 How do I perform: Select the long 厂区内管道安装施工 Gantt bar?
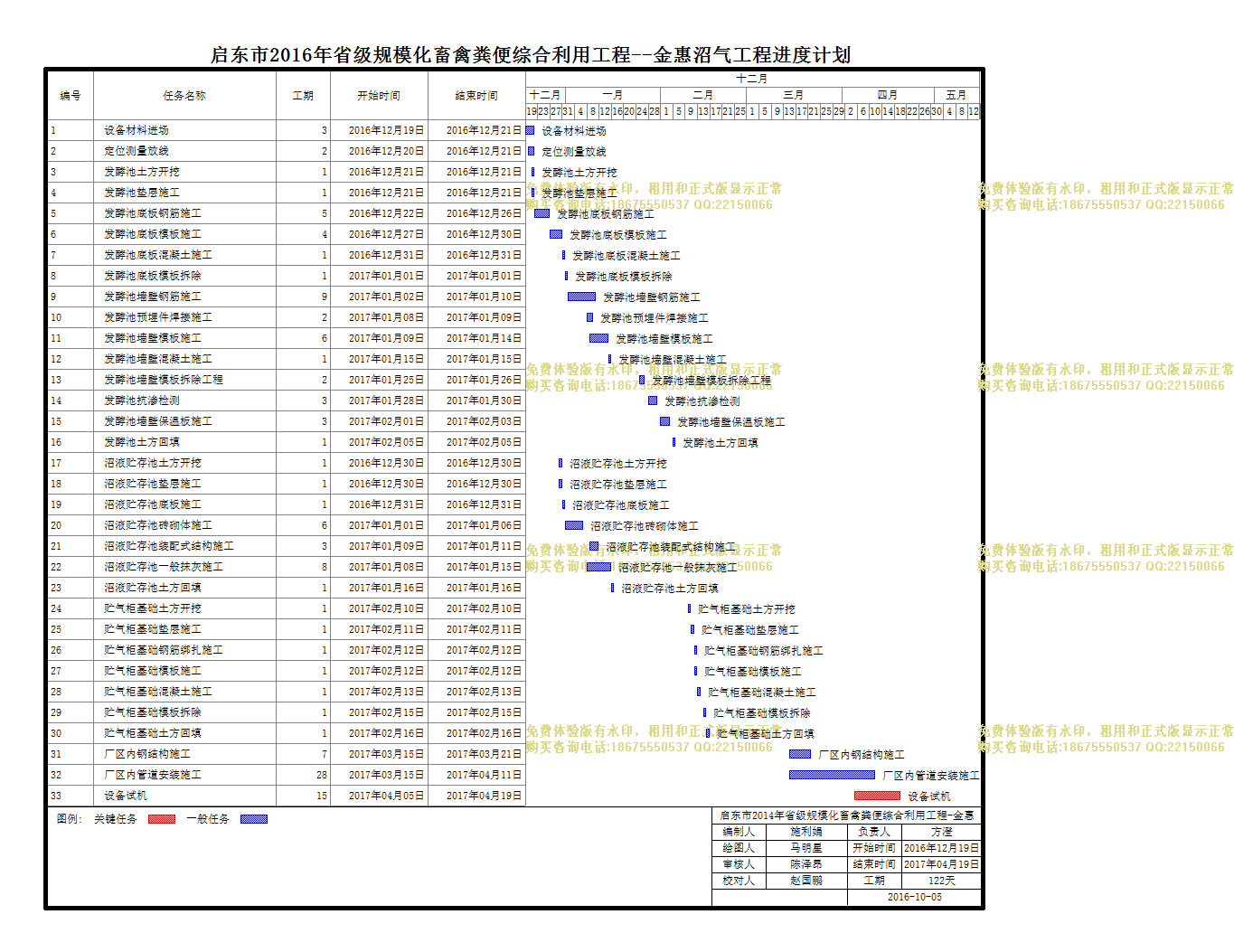(832, 775)
